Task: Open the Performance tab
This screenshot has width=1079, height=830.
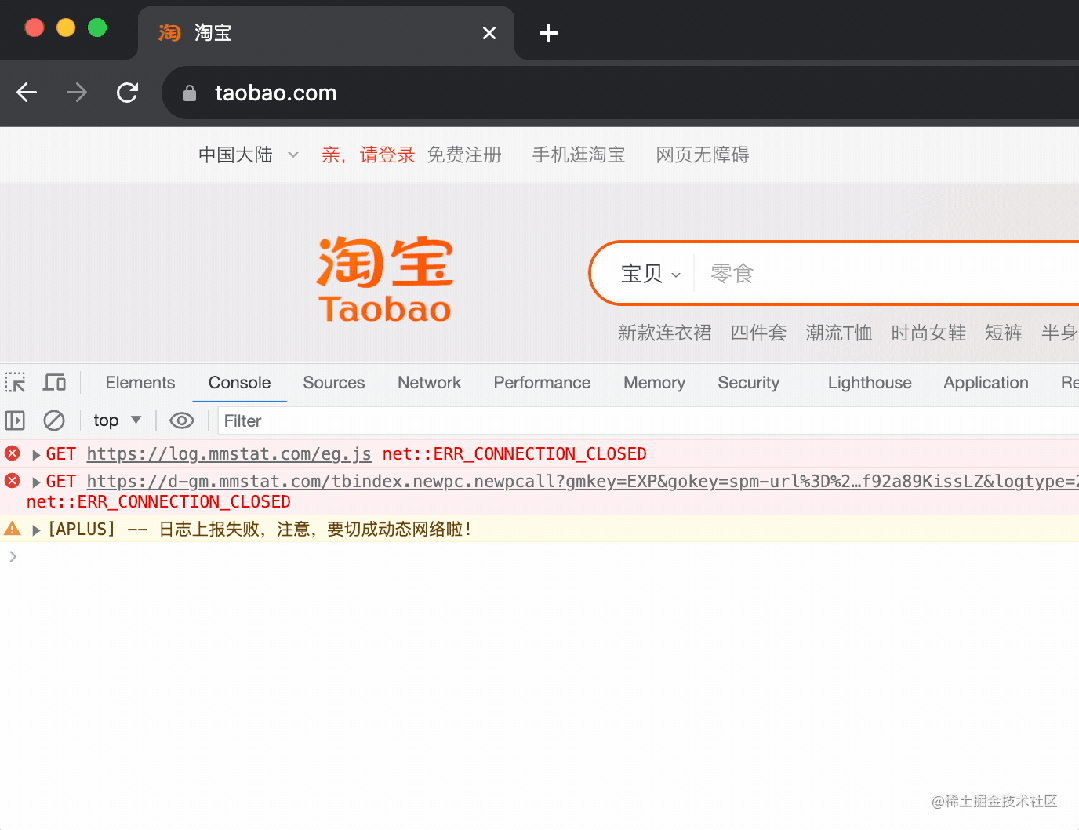Action: [x=542, y=383]
